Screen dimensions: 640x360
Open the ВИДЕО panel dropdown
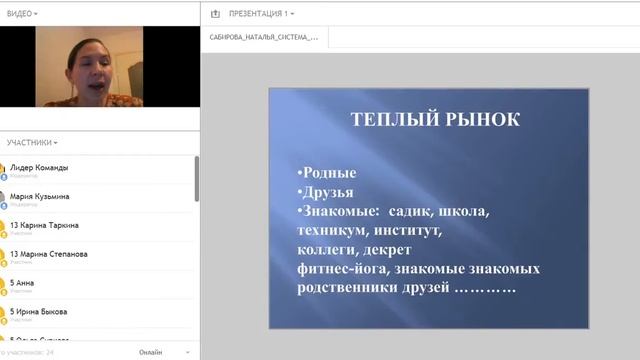coord(22,13)
